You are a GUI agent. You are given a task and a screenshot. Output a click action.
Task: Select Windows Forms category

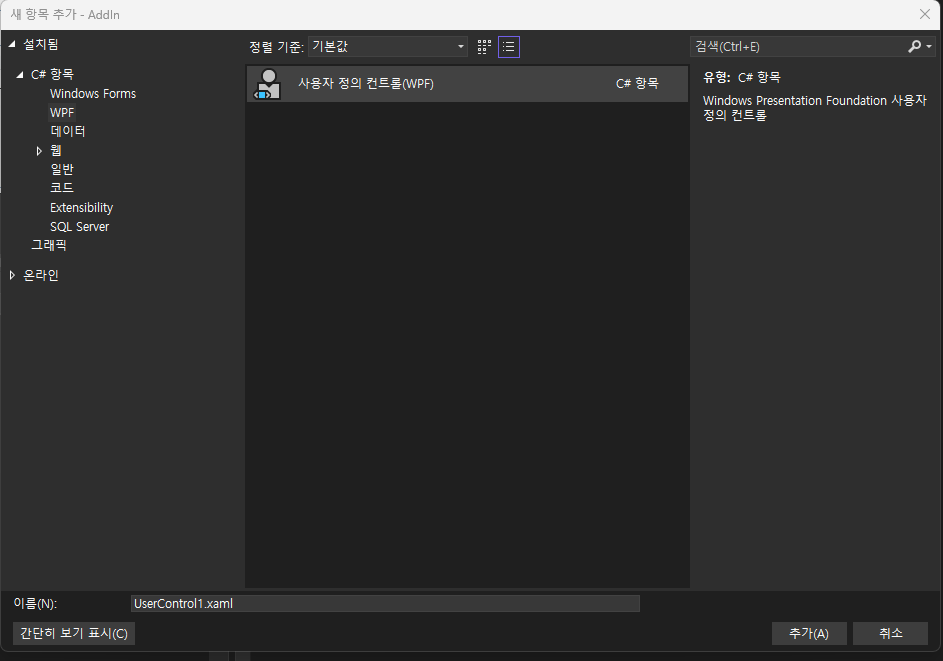93,94
